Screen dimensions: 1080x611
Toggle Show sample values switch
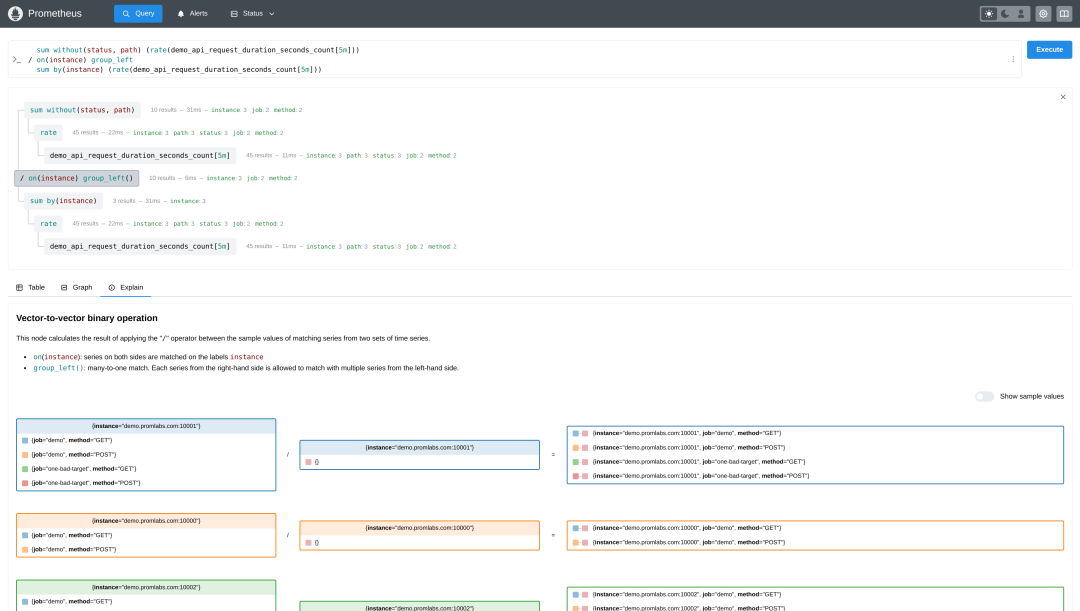(984, 396)
